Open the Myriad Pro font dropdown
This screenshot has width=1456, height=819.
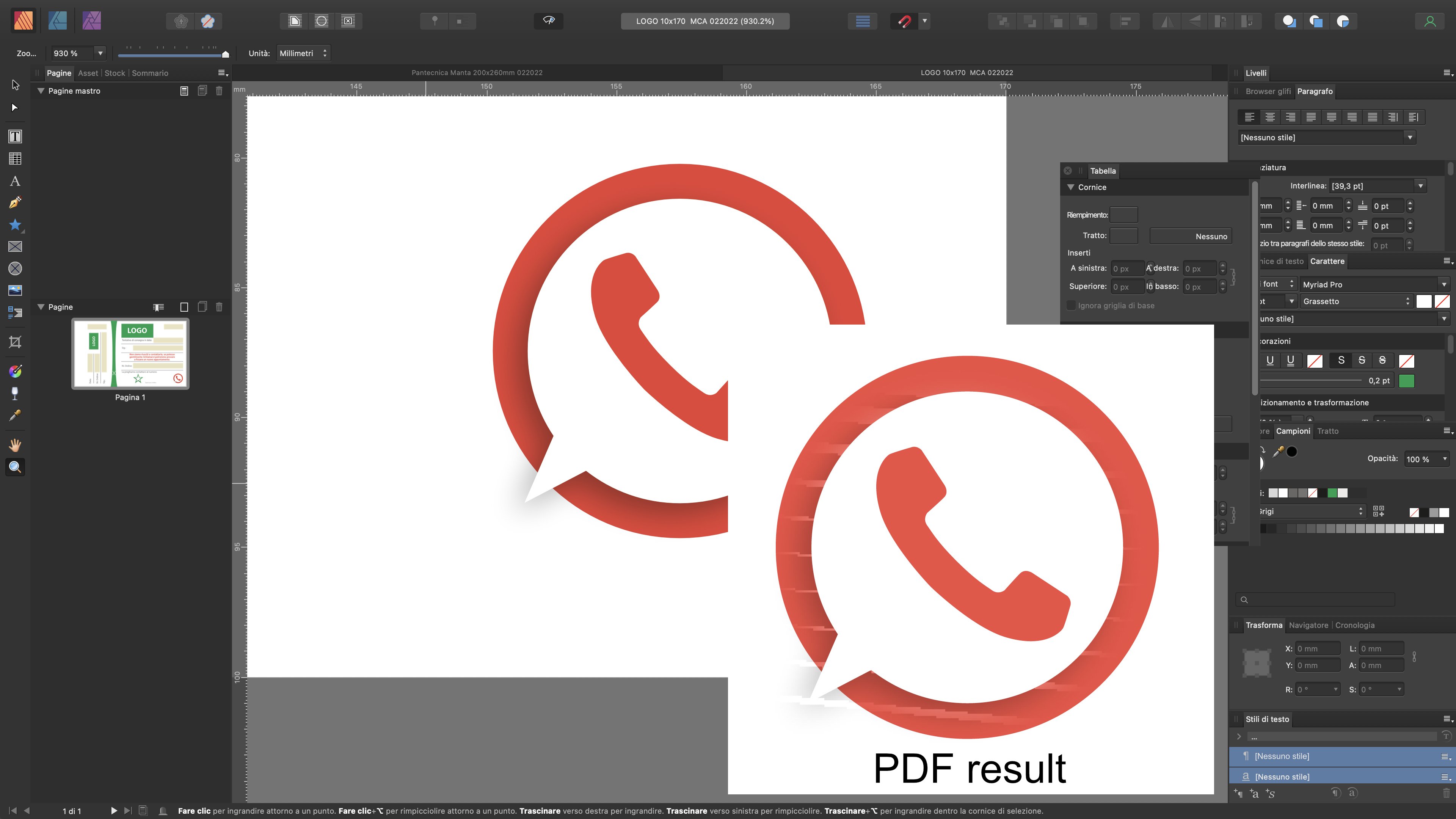point(1444,284)
